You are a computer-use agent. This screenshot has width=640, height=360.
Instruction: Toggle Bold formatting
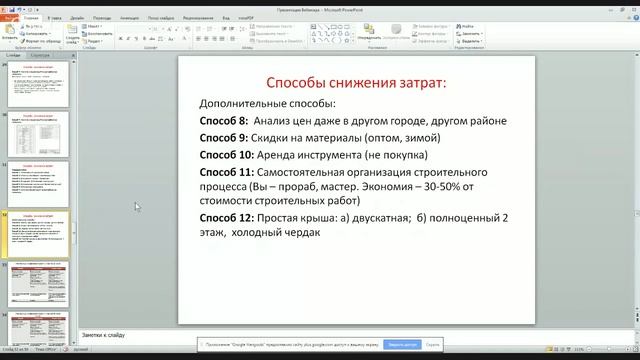(120, 38)
